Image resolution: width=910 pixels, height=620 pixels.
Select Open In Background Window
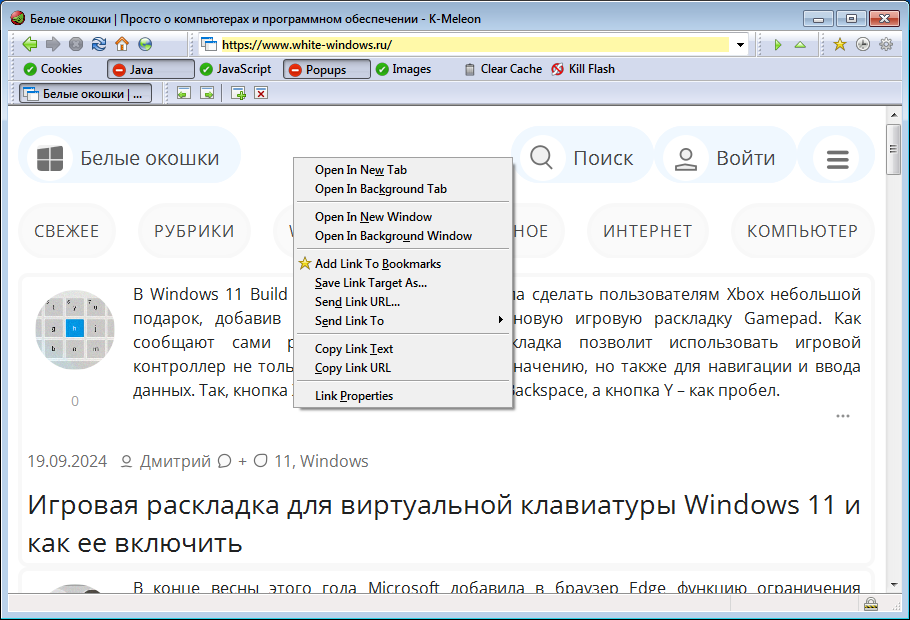[x=403, y=236]
